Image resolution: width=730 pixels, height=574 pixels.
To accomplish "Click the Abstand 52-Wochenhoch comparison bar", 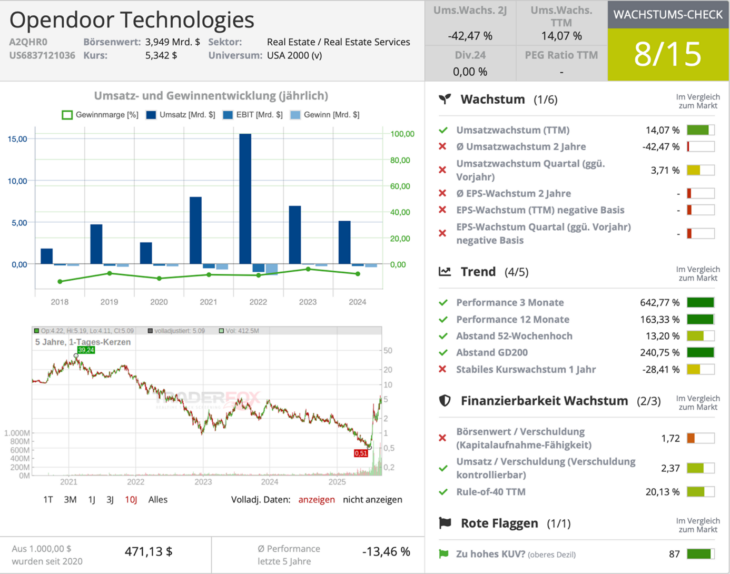I will coord(701,336).
